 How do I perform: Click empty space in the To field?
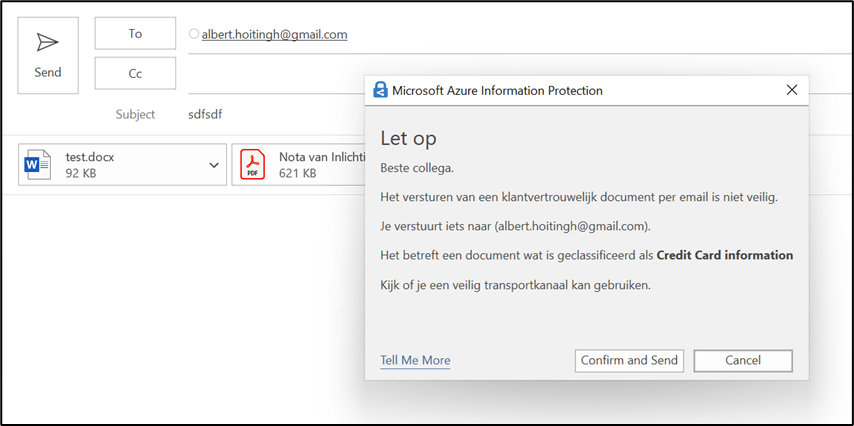pyautogui.click(x=600, y=34)
